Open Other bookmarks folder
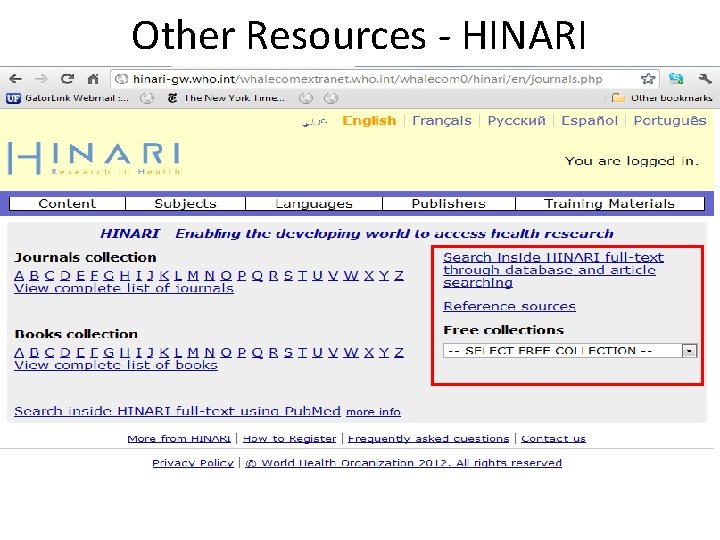Image resolution: width=720 pixels, height=540 pixels. [662, 98]
